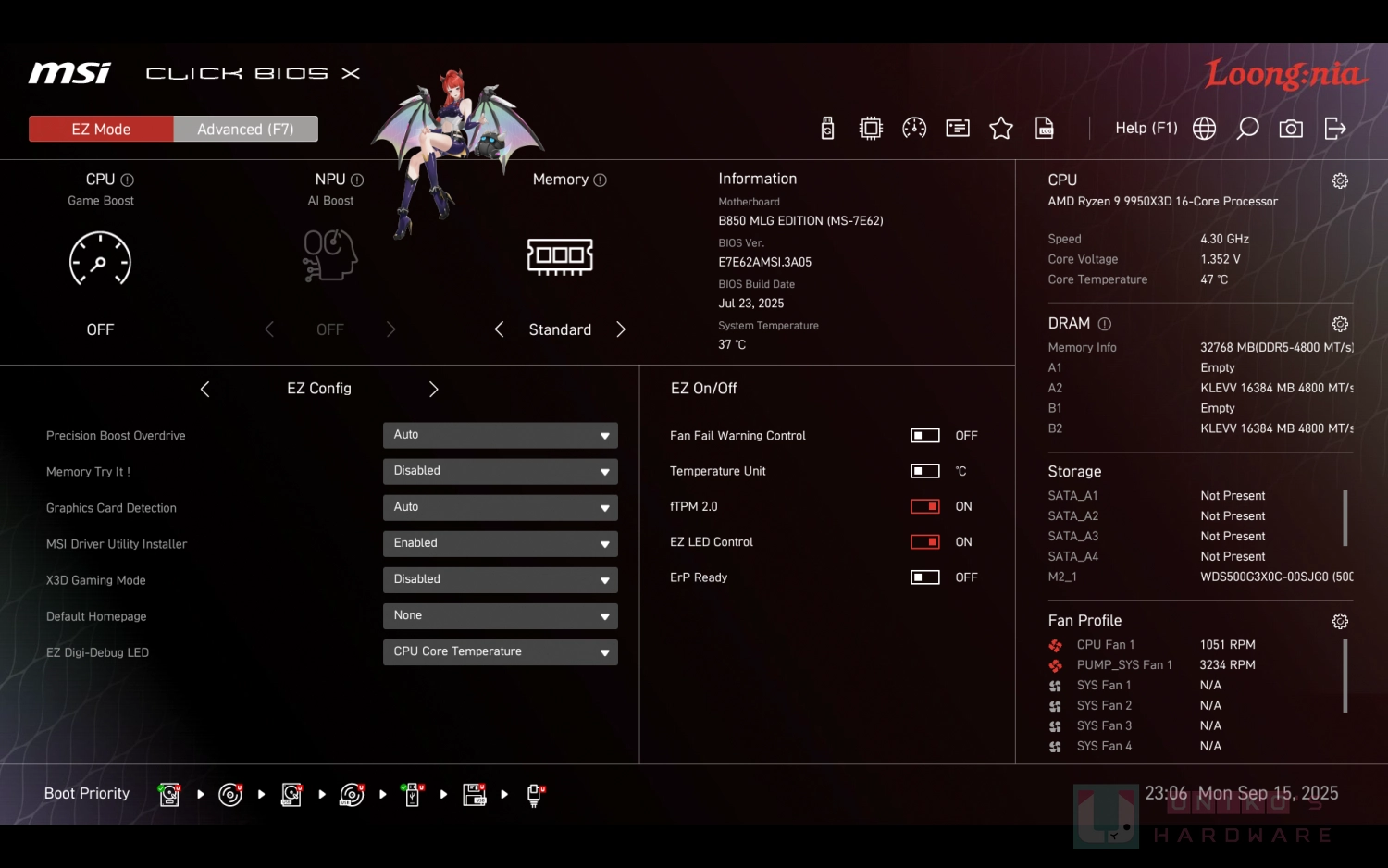Open language selection with the globe icon
This screenshot has width=1388, height=868.
(1204, 129)
